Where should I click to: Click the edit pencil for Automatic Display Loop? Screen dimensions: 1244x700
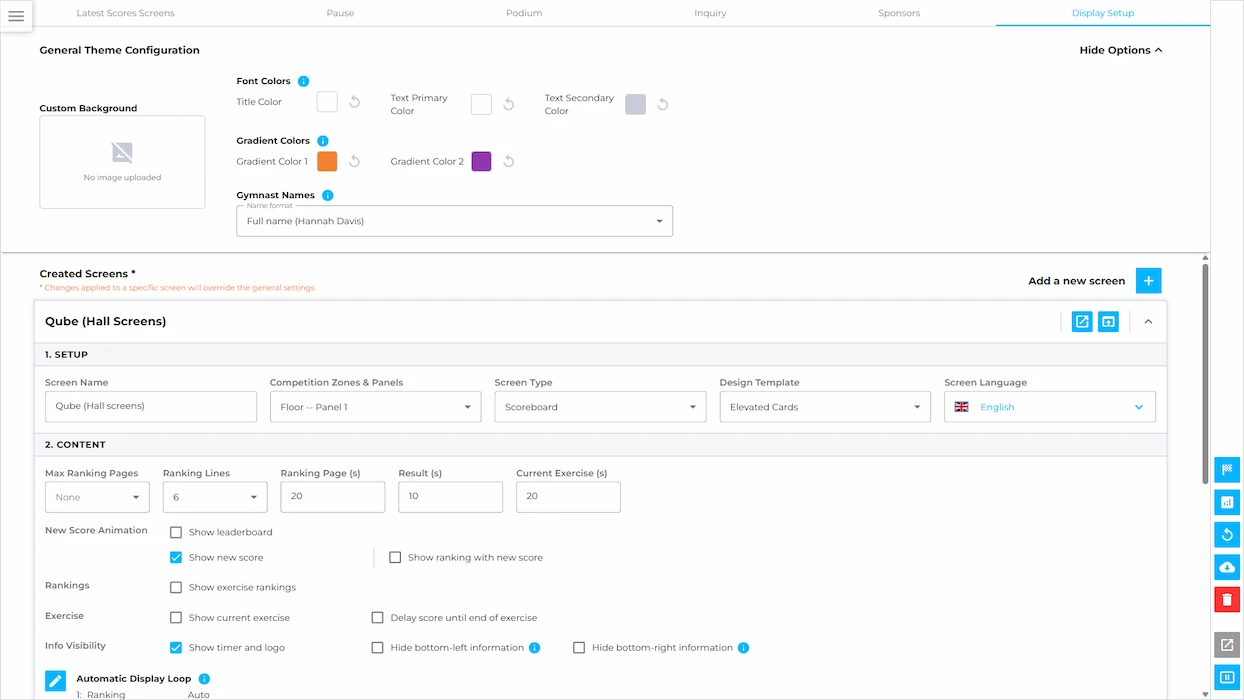pos(56,681)
